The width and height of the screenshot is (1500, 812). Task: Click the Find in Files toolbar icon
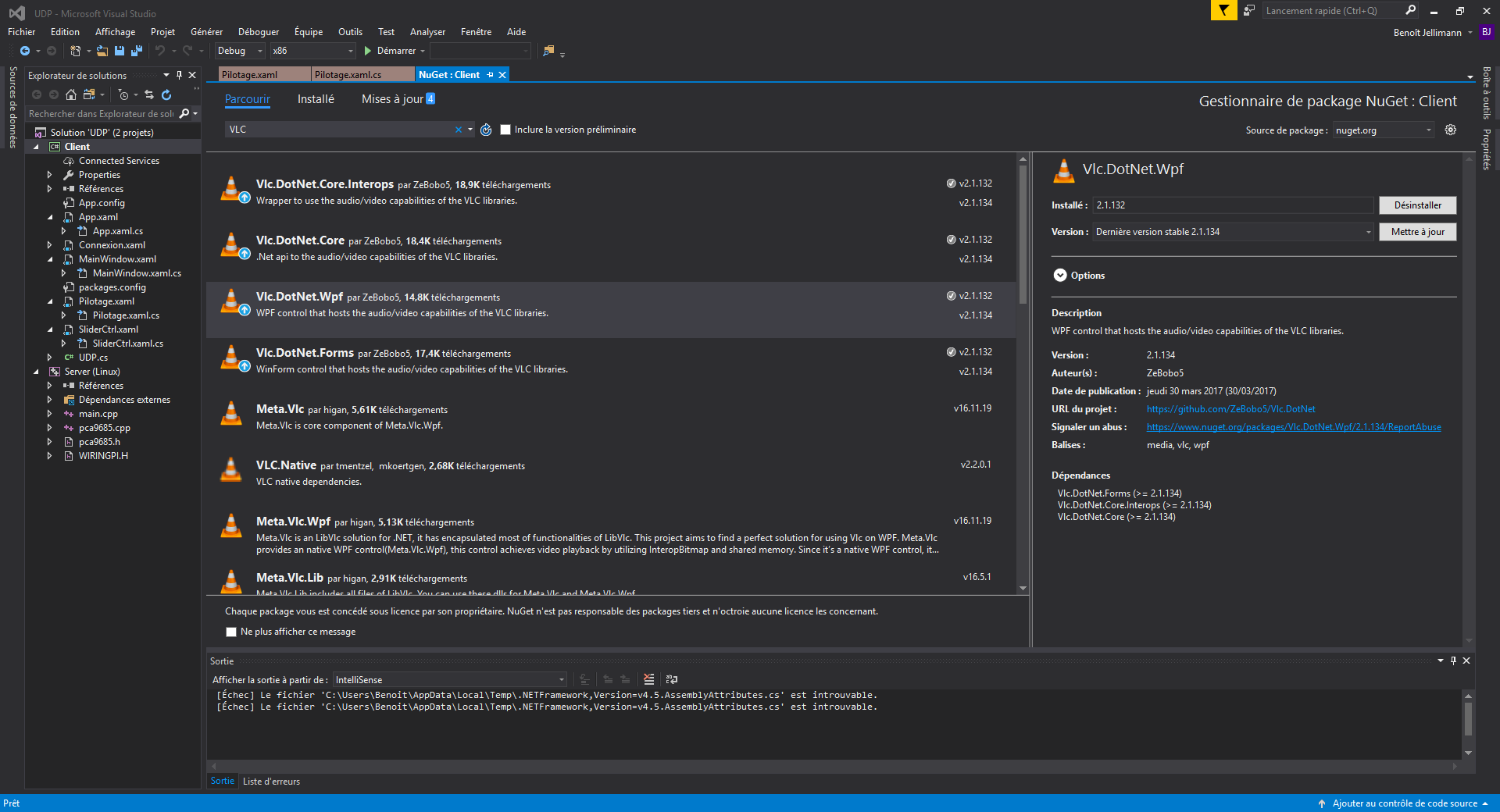(548, 51)
